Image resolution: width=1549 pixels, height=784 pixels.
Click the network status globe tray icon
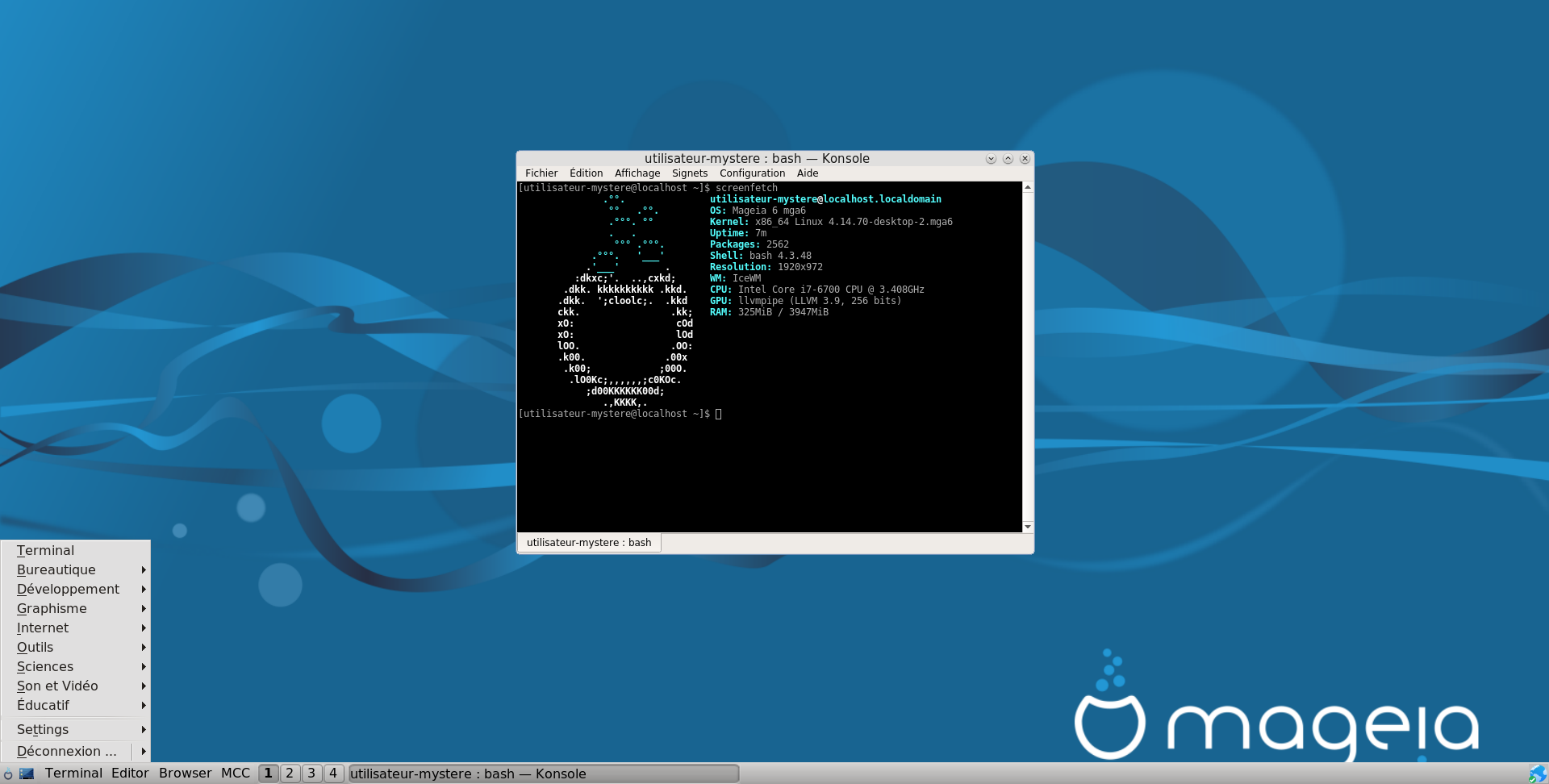[1539, 774]
